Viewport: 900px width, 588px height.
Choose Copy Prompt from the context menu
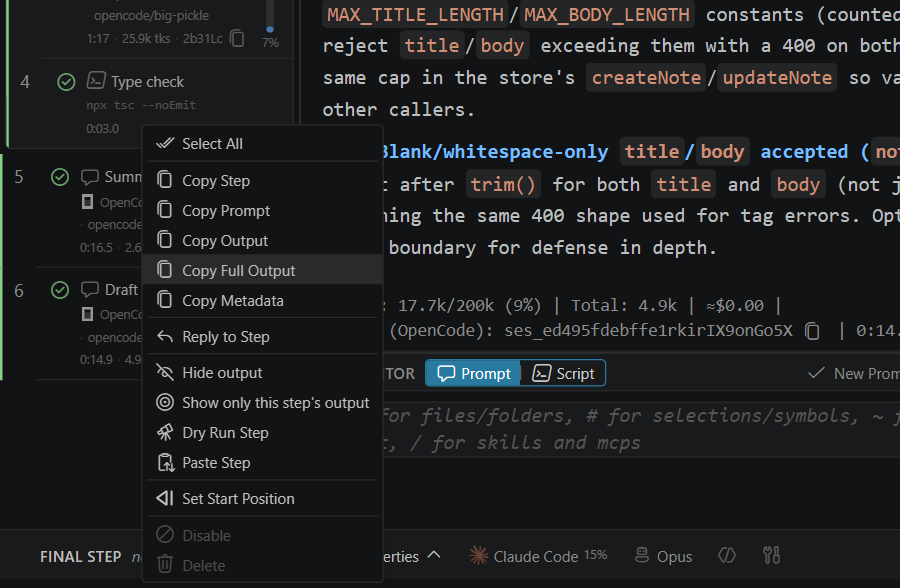tap(263, 211)
